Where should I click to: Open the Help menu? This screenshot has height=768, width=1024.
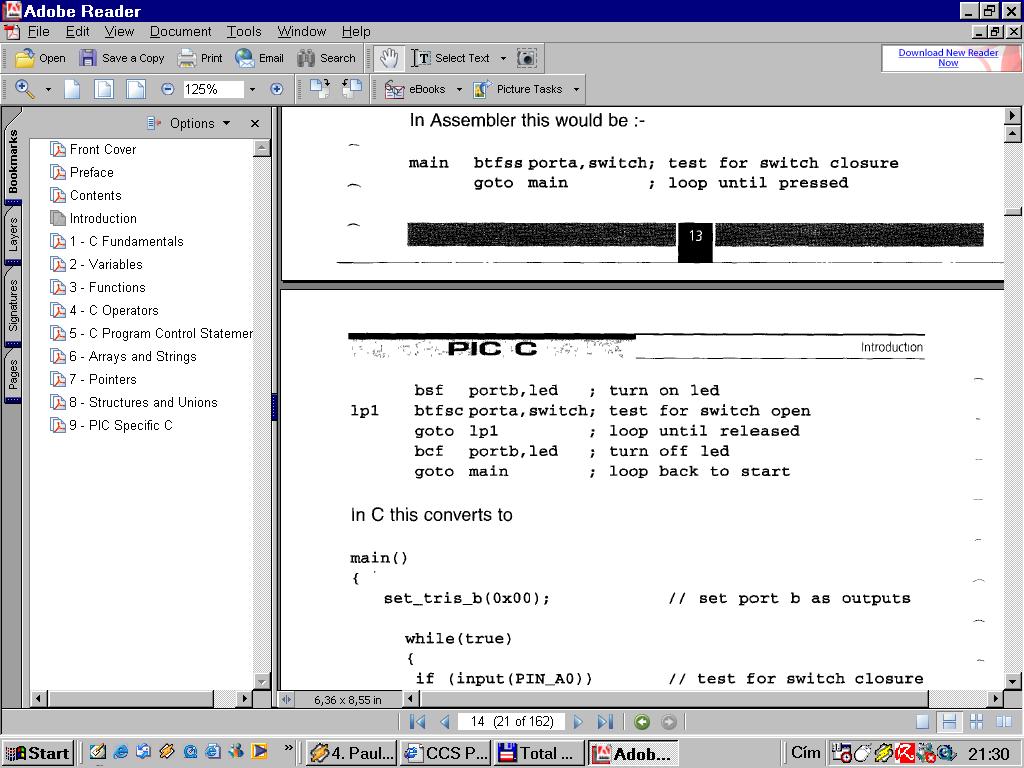[356, 31]
